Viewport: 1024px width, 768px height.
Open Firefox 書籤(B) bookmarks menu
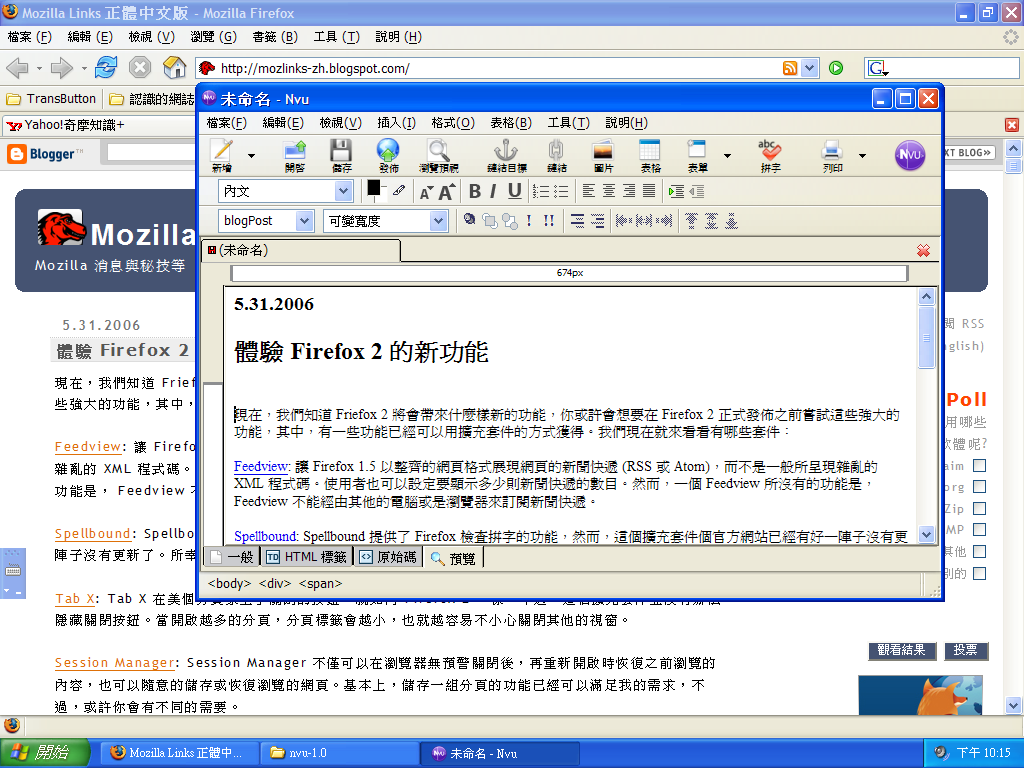pyautogui.click(x=275, y=37)
